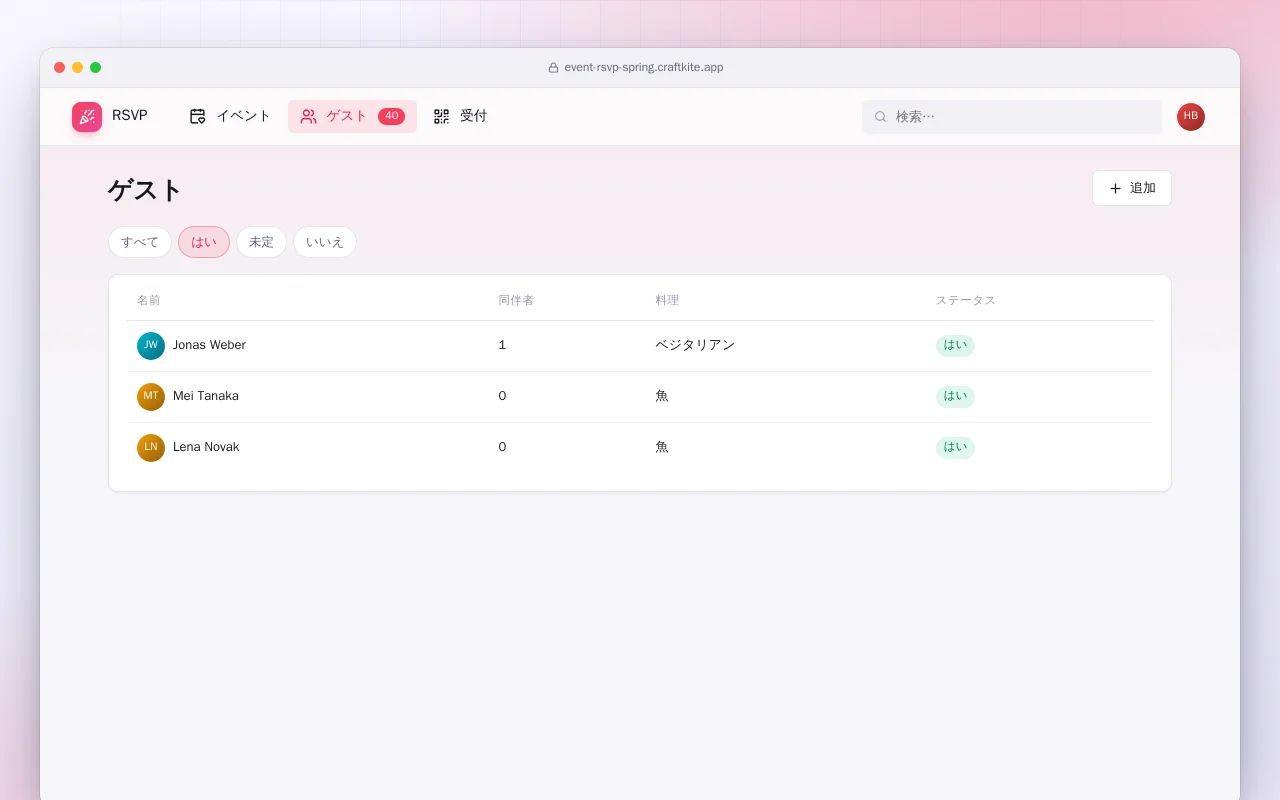Click the JW avatar for Jonas Weber
The width and height of the screenshot is (1280, 800).
[x=151, y=346]
